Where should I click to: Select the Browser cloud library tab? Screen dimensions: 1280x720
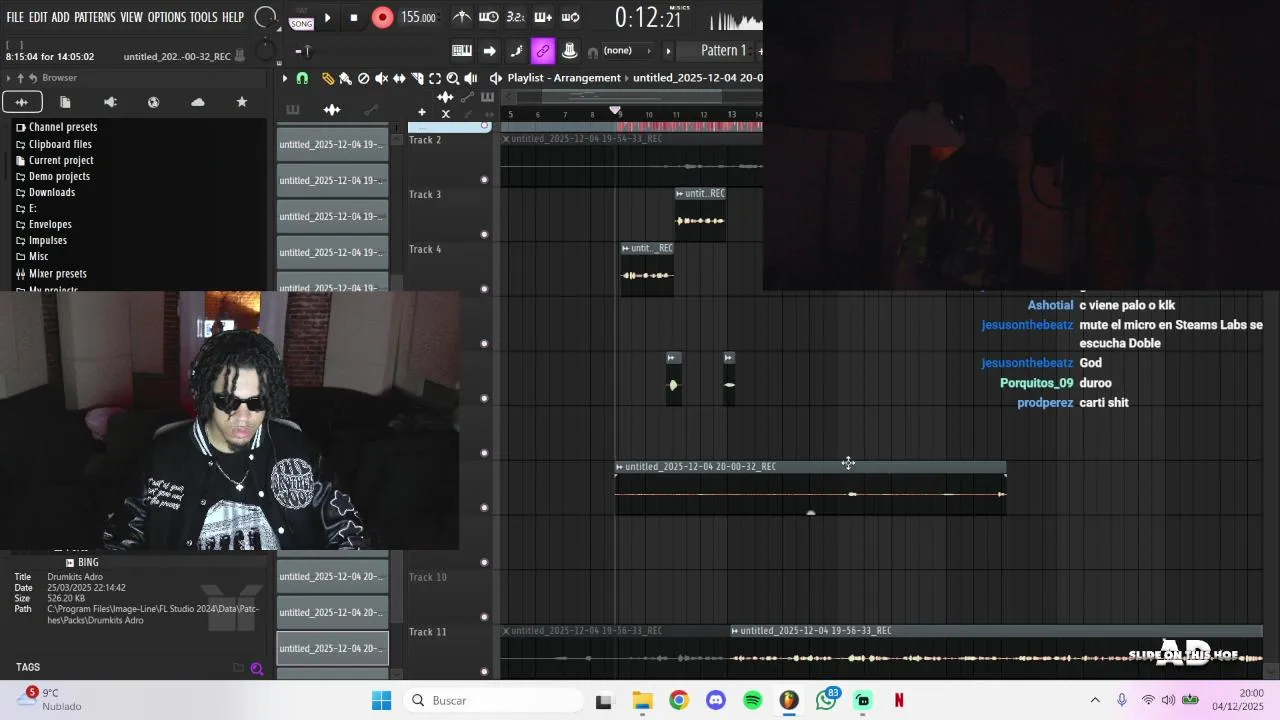tap(197, 102)
